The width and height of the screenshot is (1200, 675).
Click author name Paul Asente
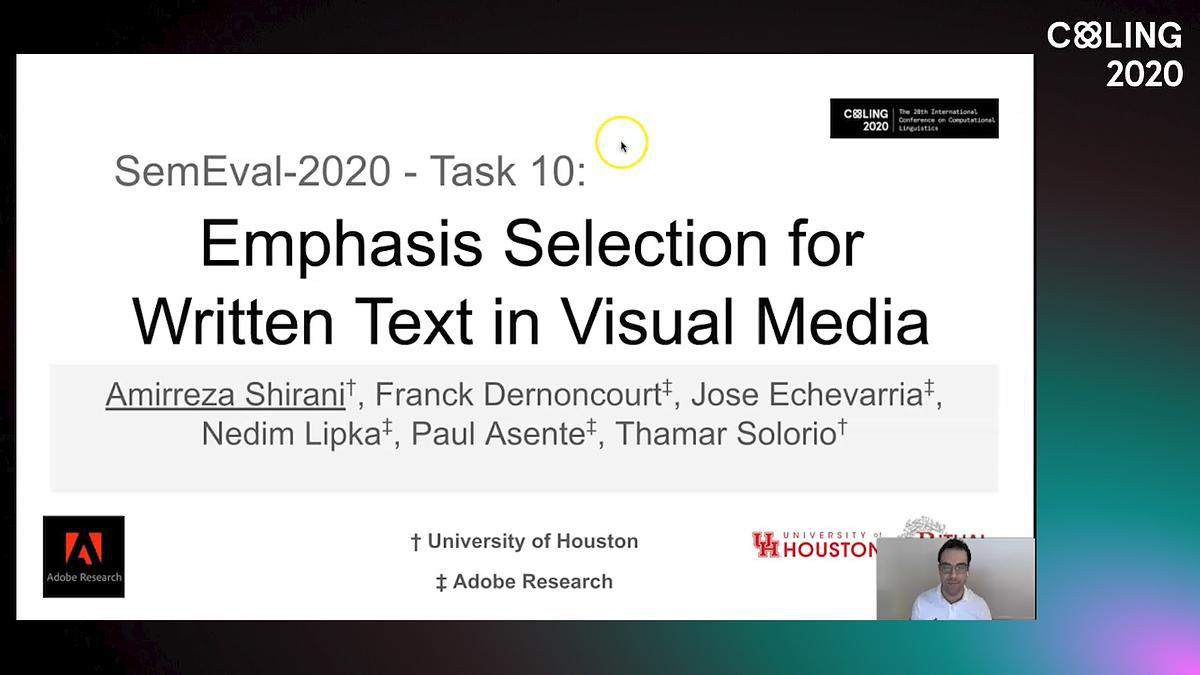(x=495, y=435)
